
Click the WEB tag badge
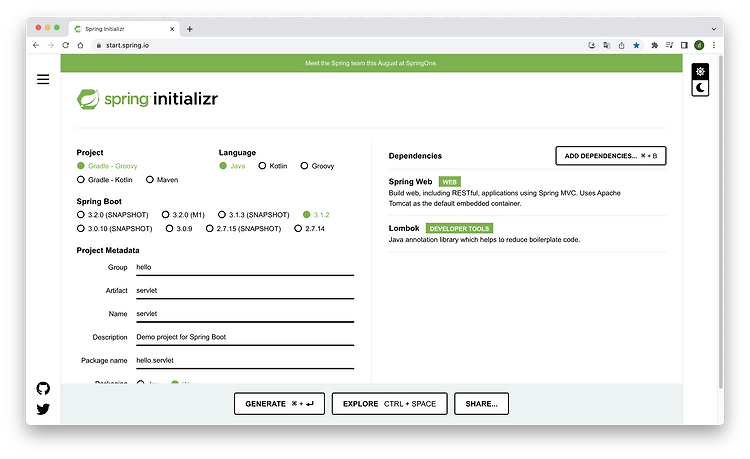450,182
